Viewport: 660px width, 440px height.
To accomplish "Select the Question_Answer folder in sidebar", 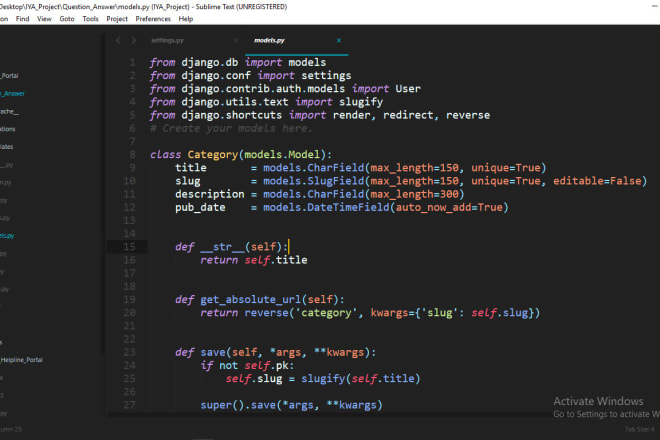I will click(x=13, y=93).
